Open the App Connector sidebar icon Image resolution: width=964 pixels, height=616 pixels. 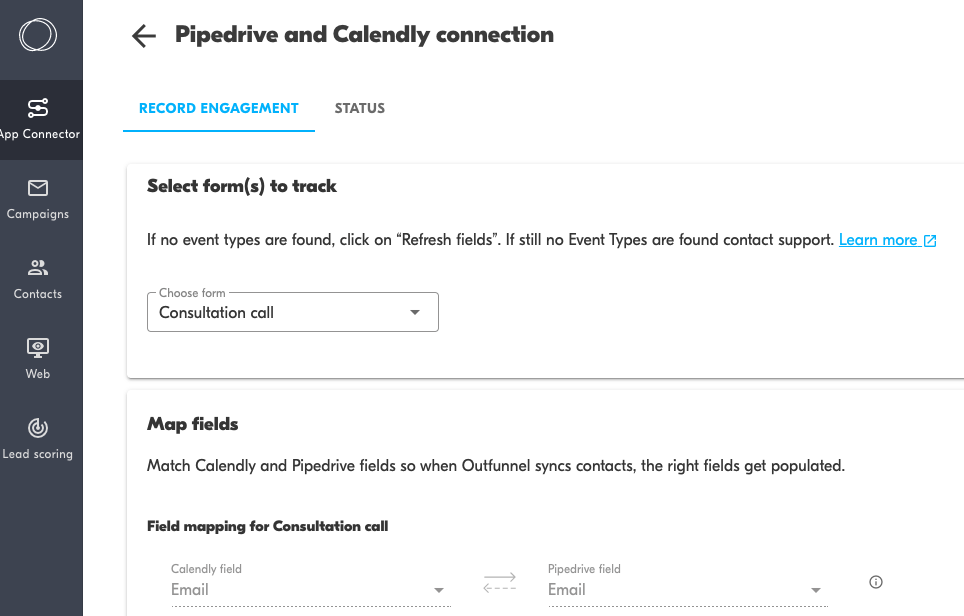tap(38, 108)
